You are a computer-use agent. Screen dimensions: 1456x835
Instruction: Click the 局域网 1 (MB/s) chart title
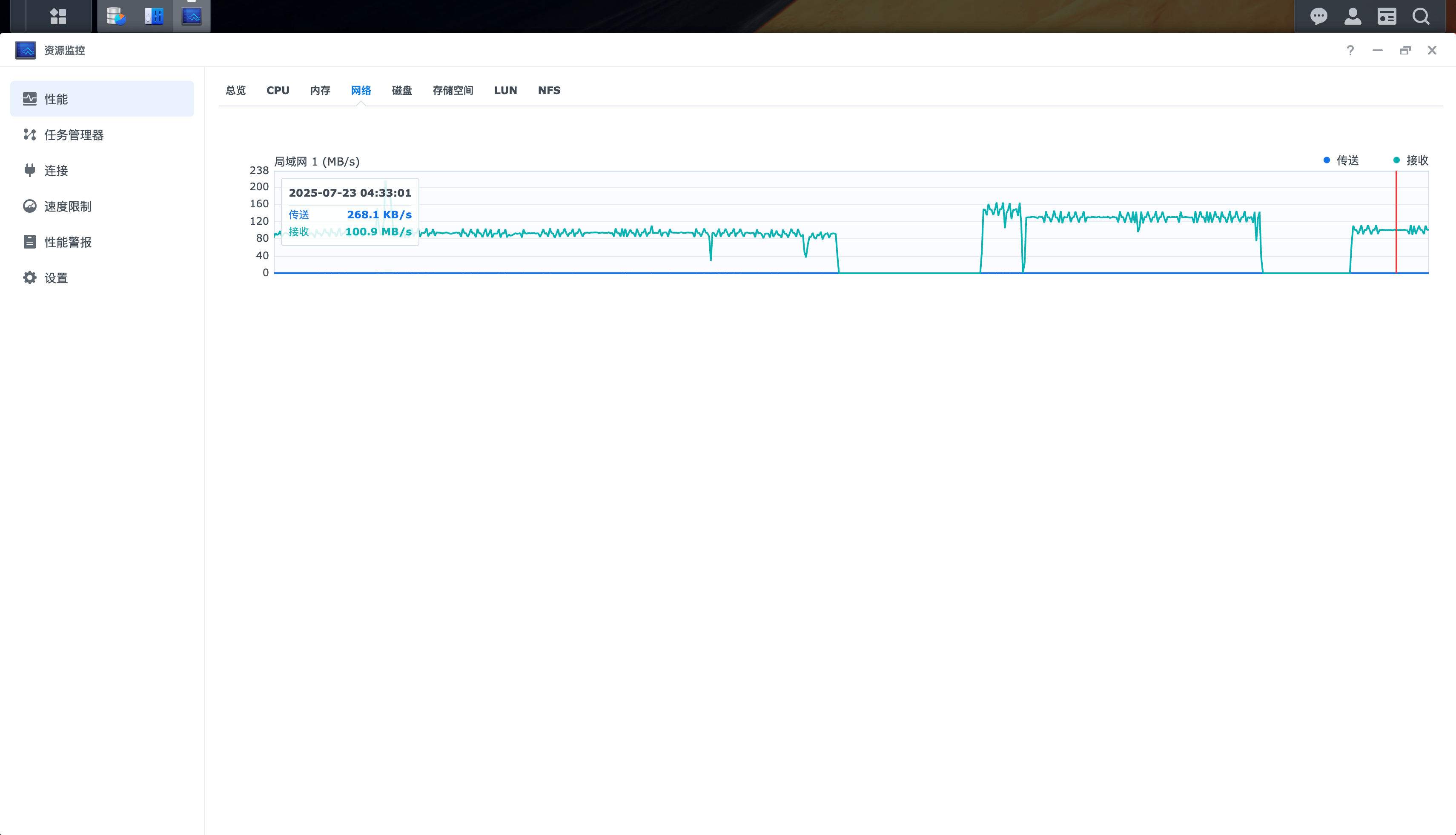tap(317, 161)
